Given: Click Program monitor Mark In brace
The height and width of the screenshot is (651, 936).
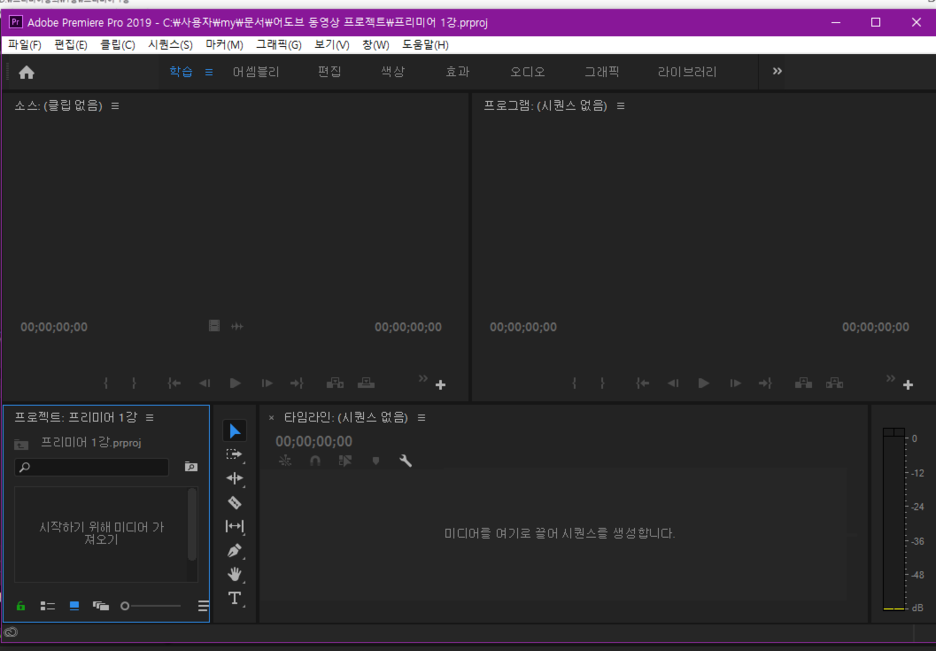Looking at the screenshot, I should point(574,383).
